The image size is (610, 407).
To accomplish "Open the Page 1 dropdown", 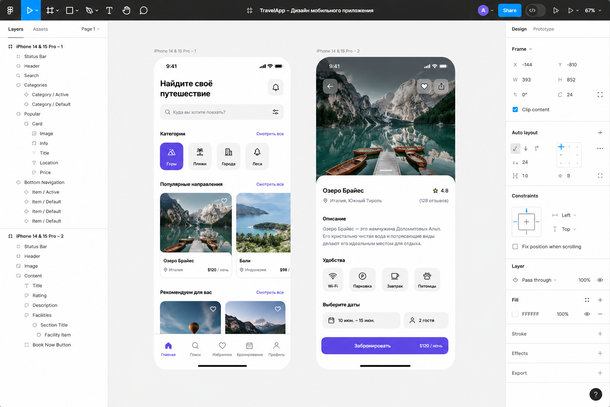I will pyautogui.click(x=90, y=29).
